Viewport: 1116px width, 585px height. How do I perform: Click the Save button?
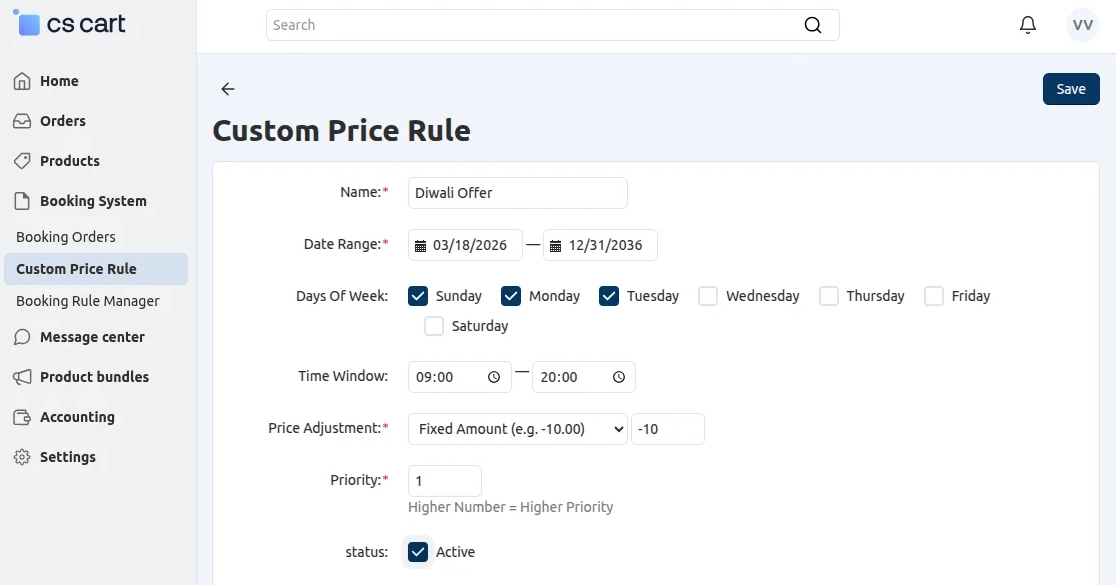coord(1071,89)
